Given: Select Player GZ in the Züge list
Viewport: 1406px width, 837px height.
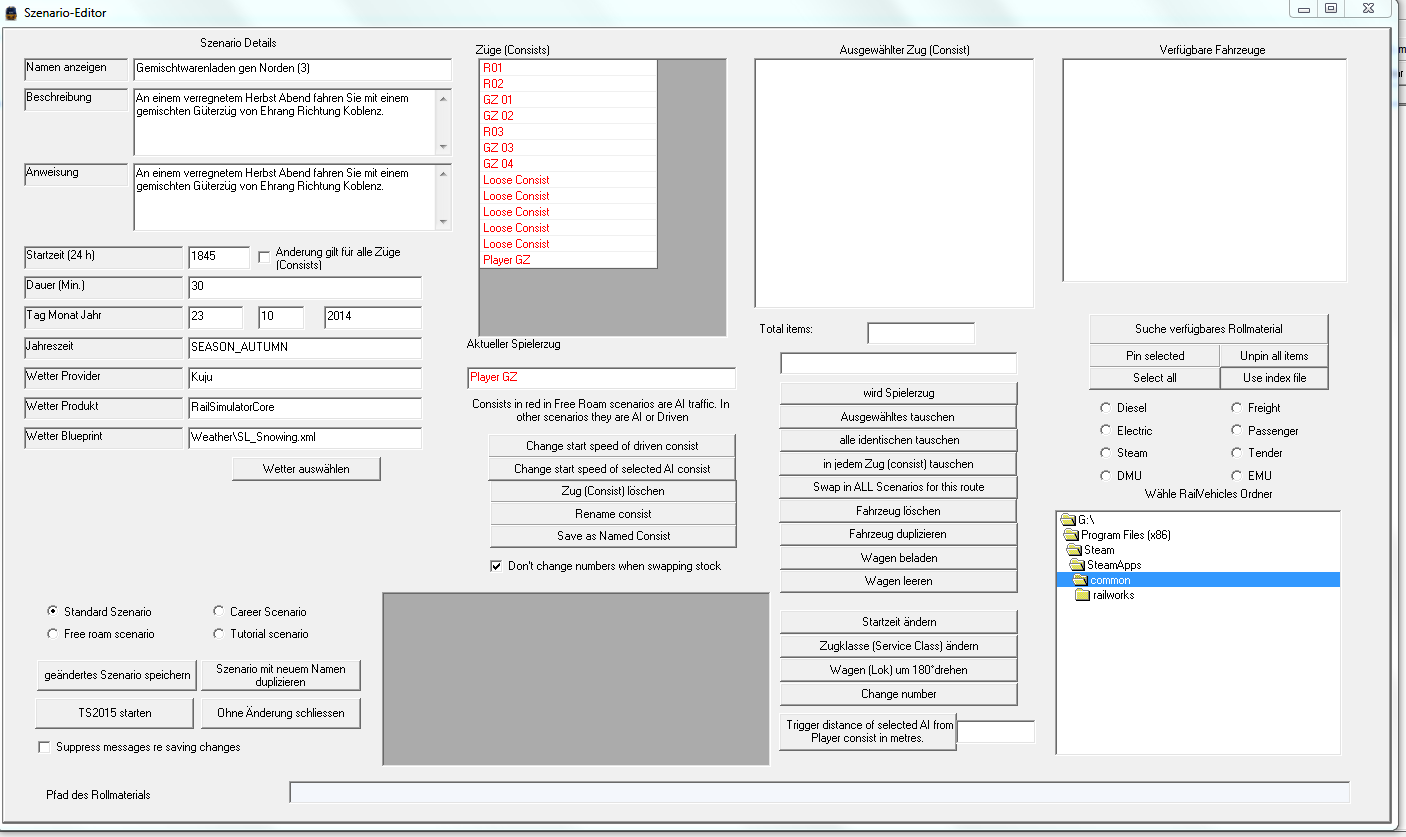Looking at the screenshot, I should [568, 260].
